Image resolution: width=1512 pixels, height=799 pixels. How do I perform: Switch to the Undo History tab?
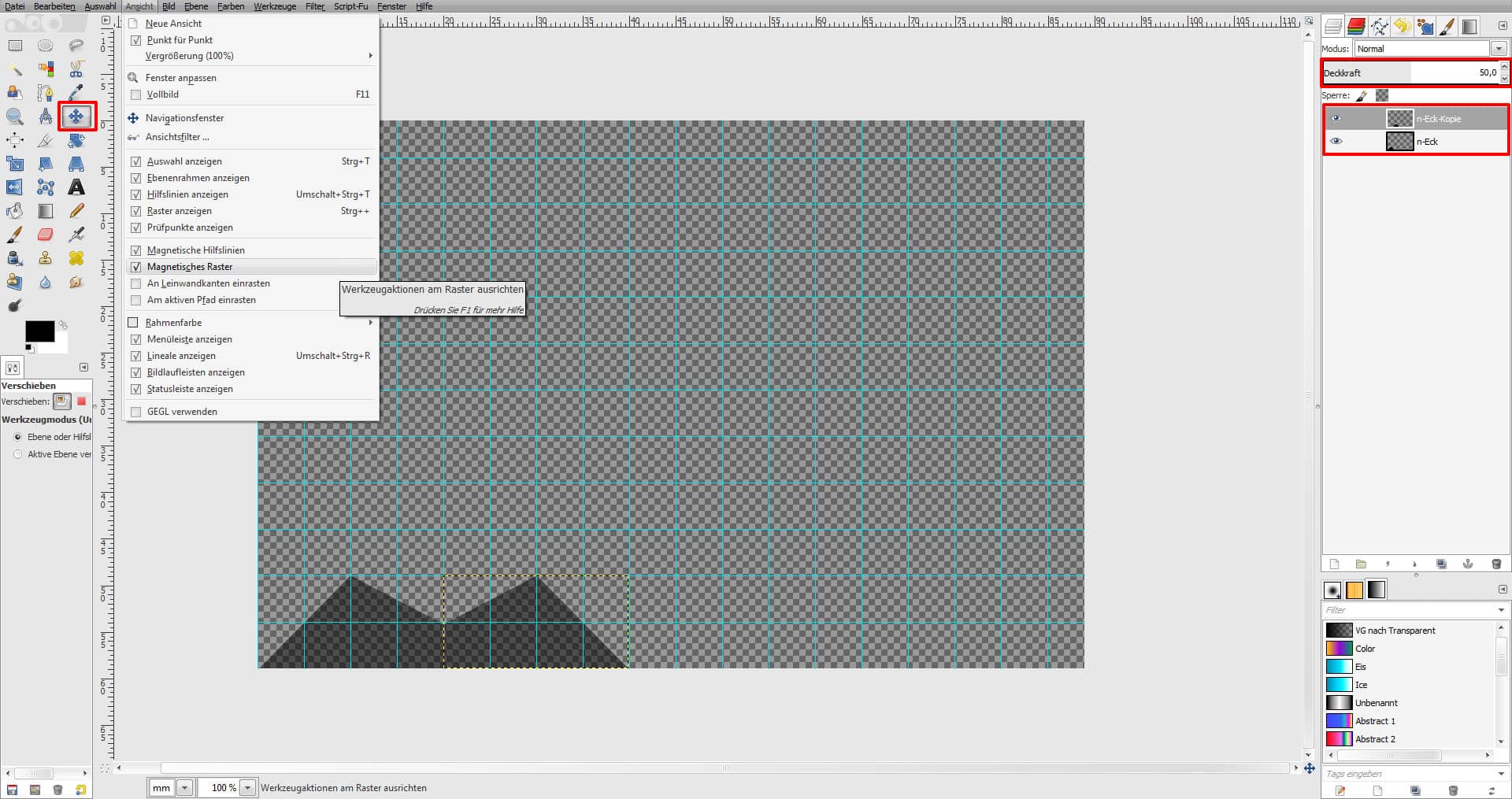[x=1402, y=26]
